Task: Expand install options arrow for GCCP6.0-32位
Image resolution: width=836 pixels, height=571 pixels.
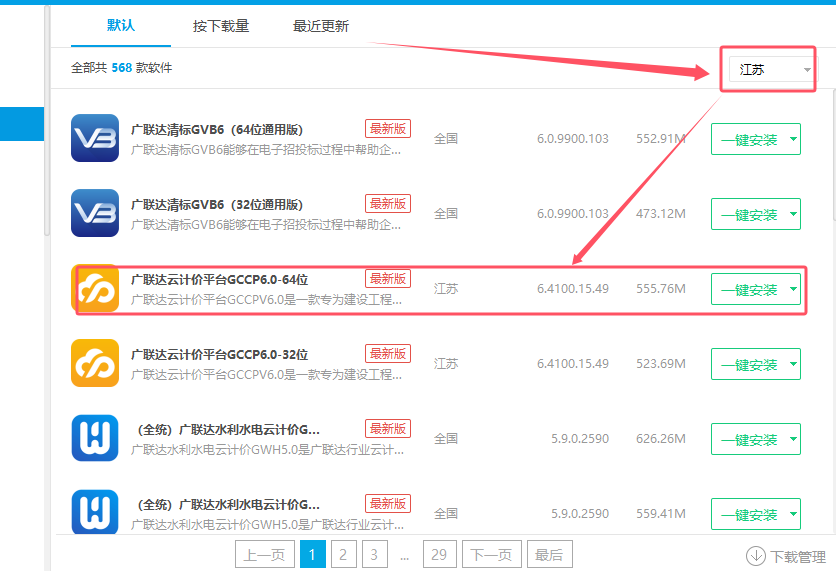Action: point(793,365)
